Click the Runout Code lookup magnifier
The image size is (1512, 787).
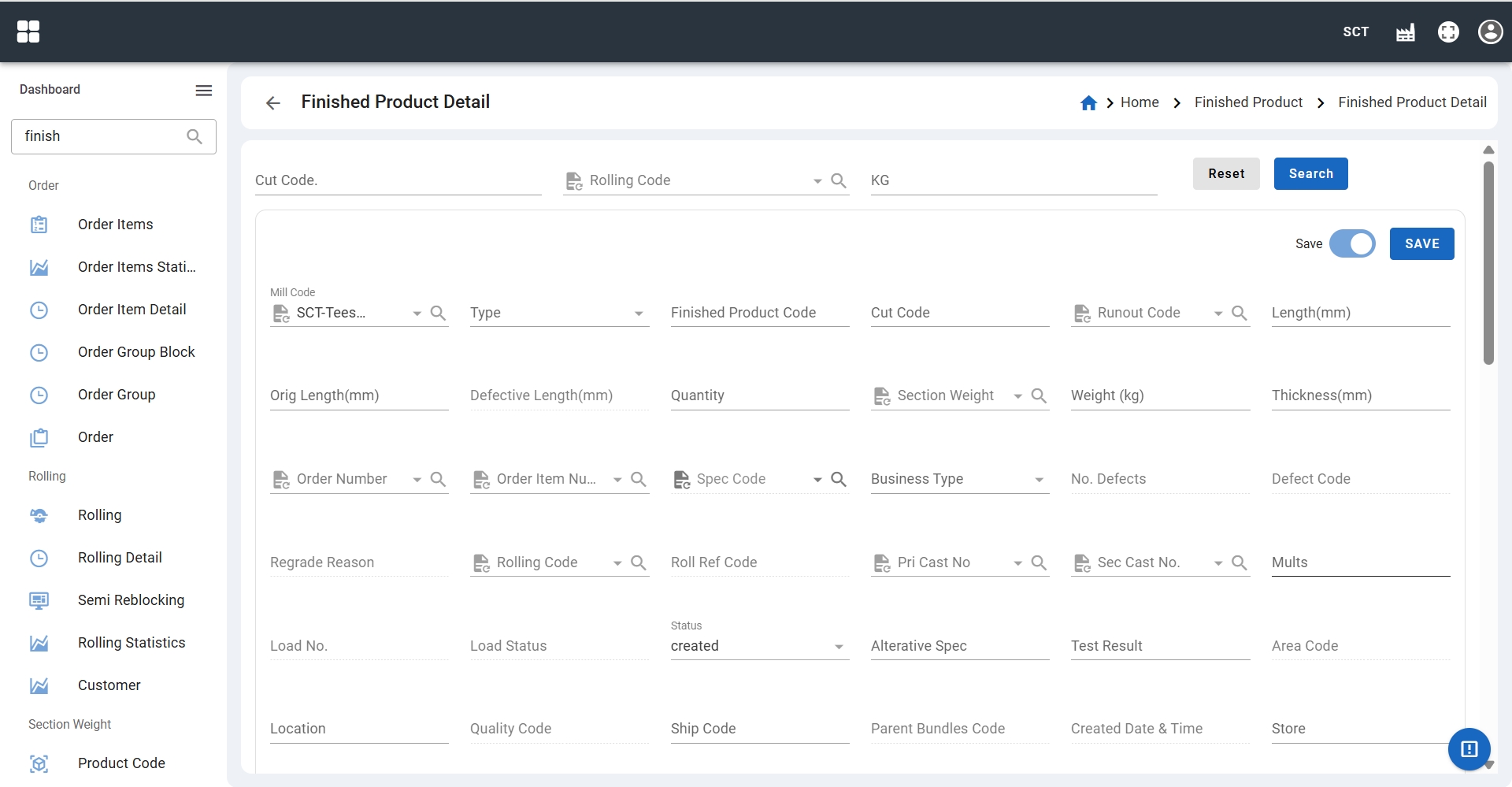1240,313
